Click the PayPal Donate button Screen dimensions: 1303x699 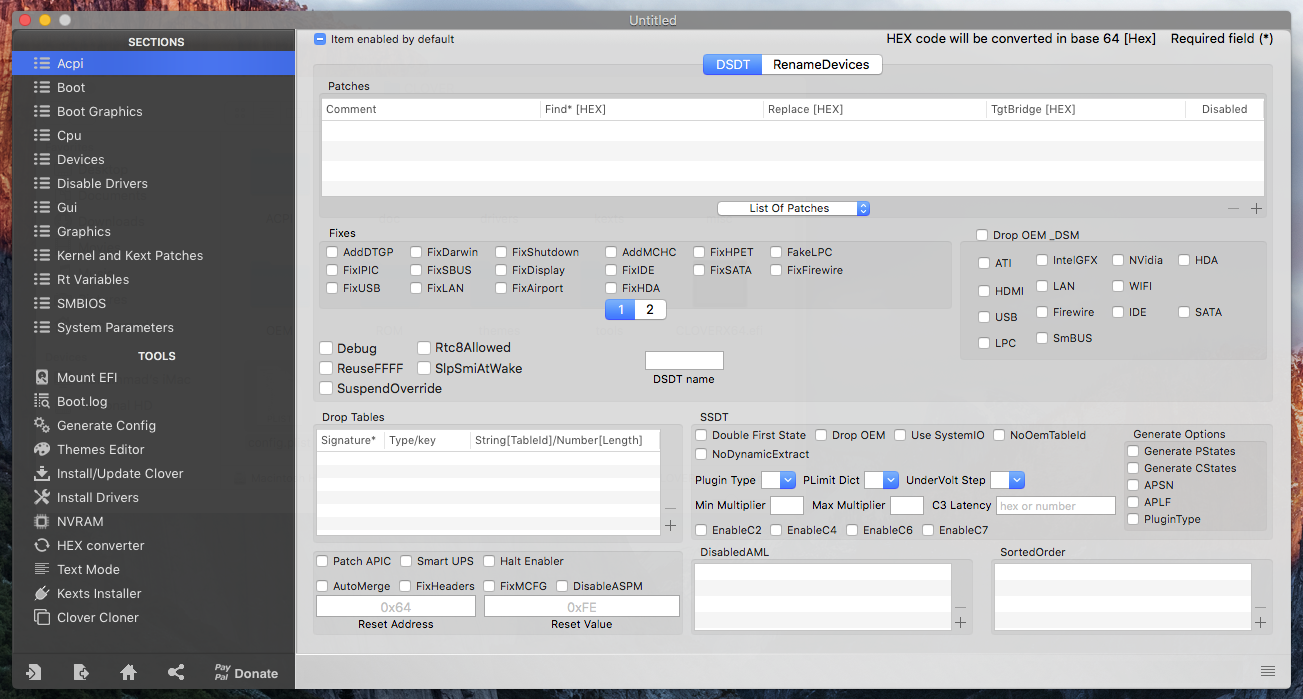pyautogui.click(x=246, y=673)
